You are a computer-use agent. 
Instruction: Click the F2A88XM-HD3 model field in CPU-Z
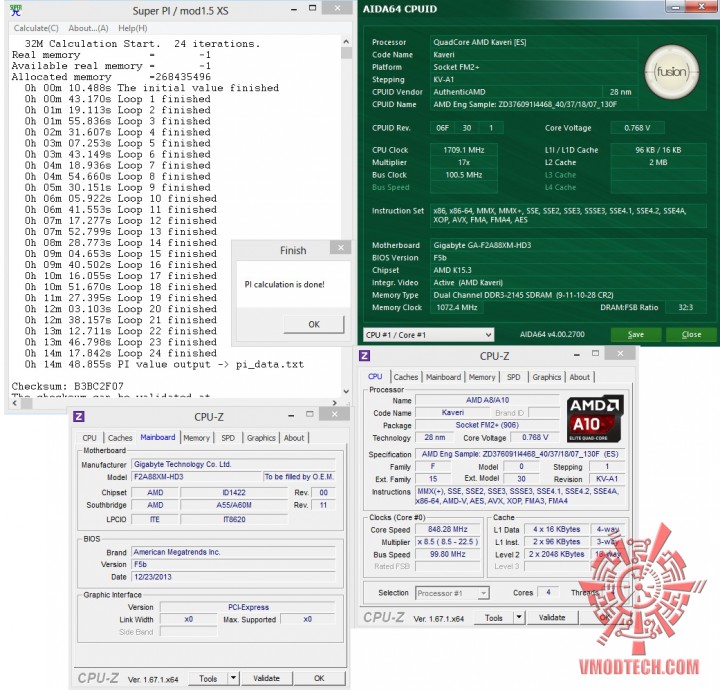[x=196, y=477]
